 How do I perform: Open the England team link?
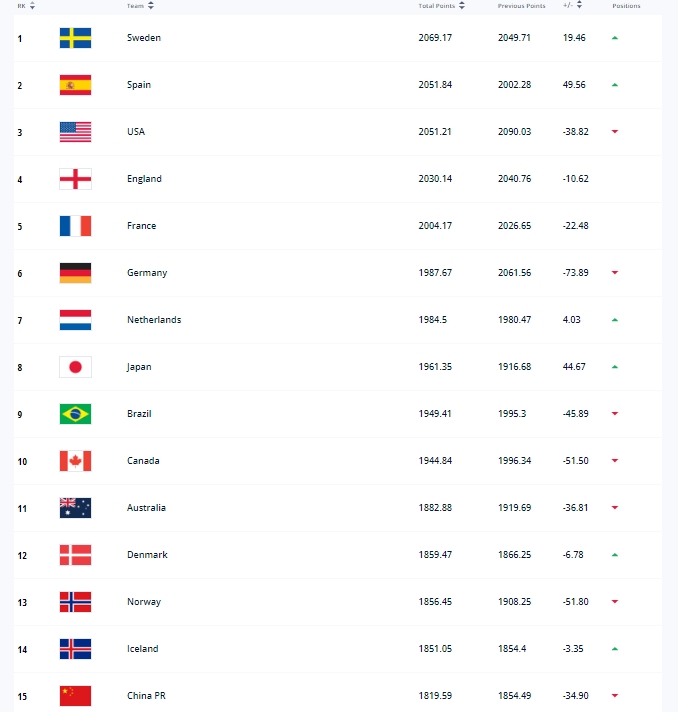(144, 179)
